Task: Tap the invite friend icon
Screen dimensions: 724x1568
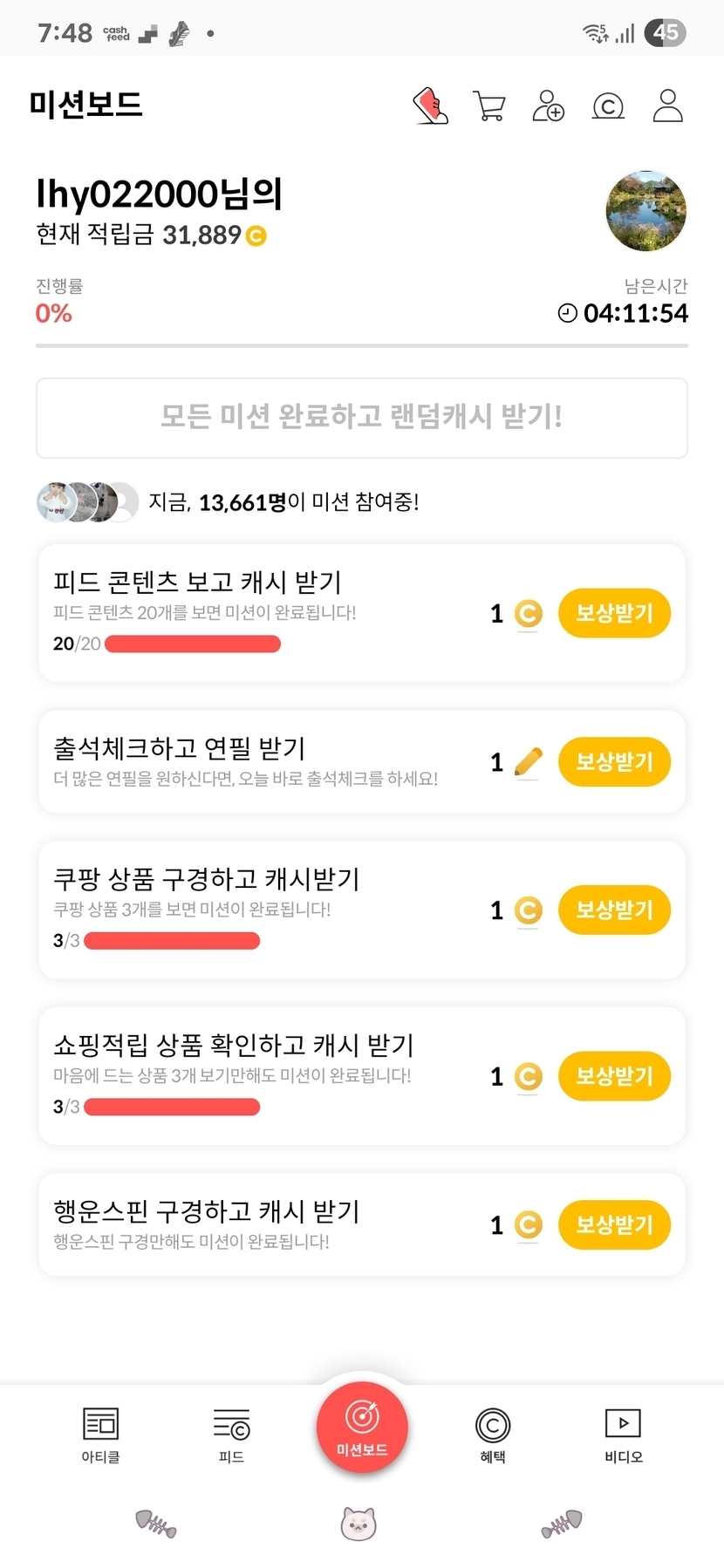Action: [x=549, y=106]
